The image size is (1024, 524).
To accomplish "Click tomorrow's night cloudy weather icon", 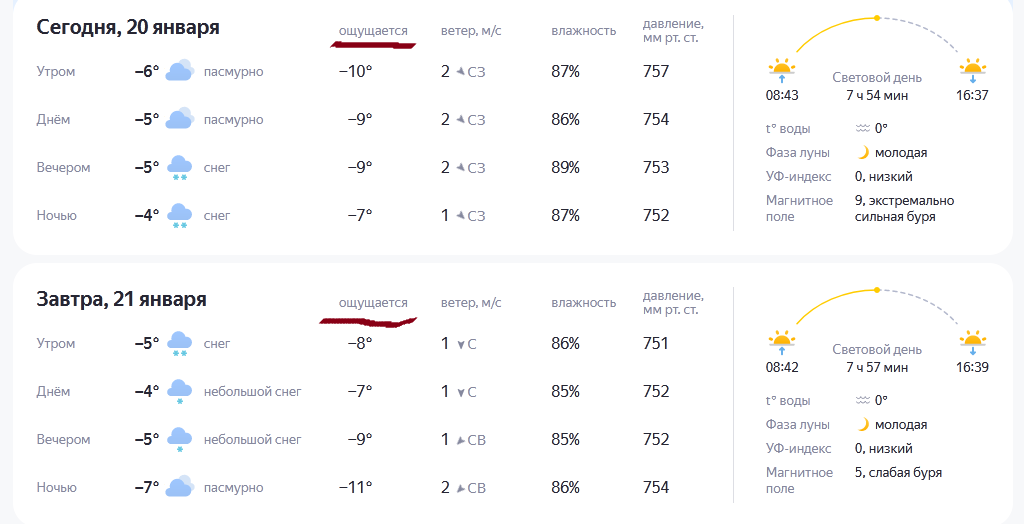I will tap(180, 487).
